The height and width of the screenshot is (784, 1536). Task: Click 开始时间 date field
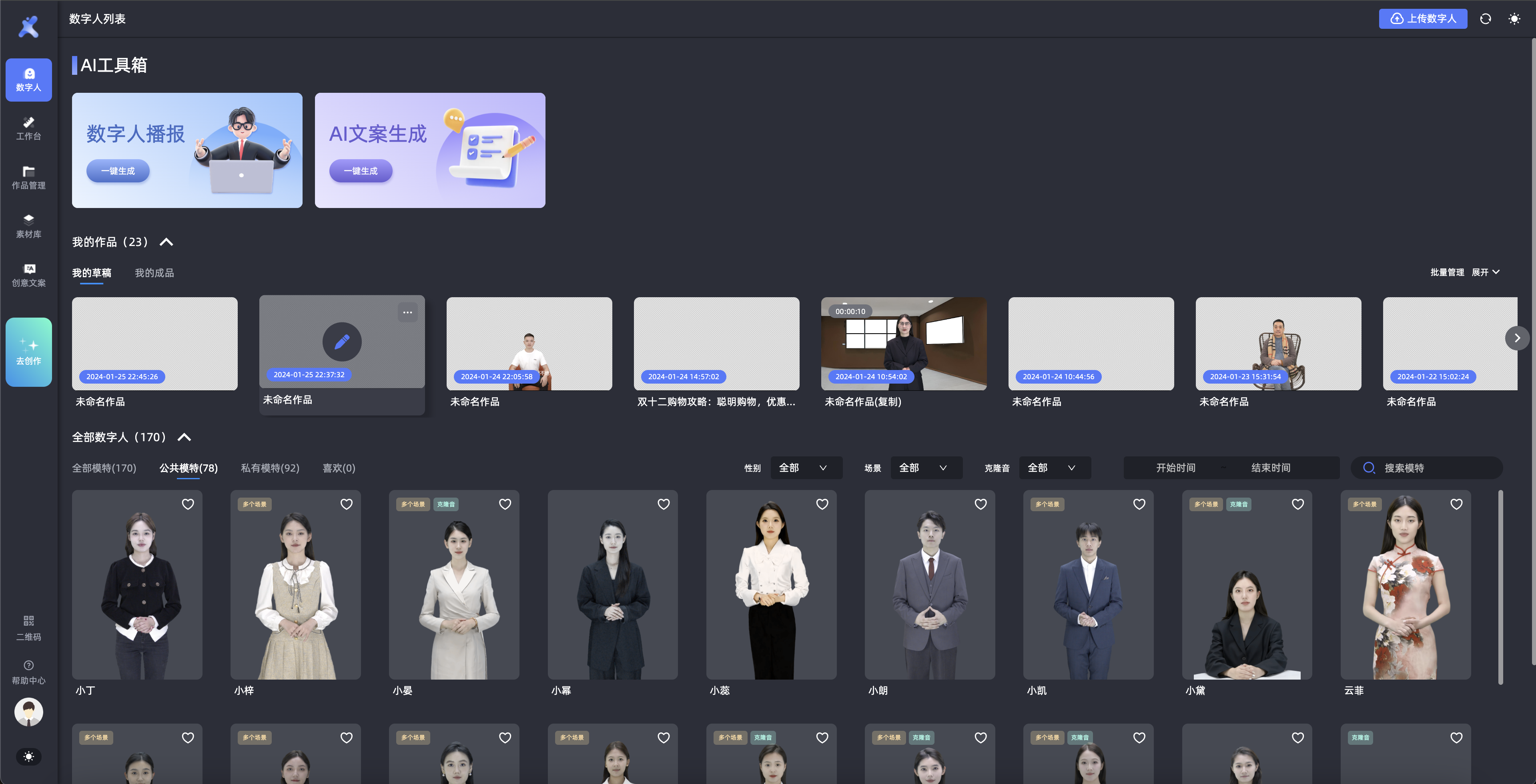[1175, 468]
